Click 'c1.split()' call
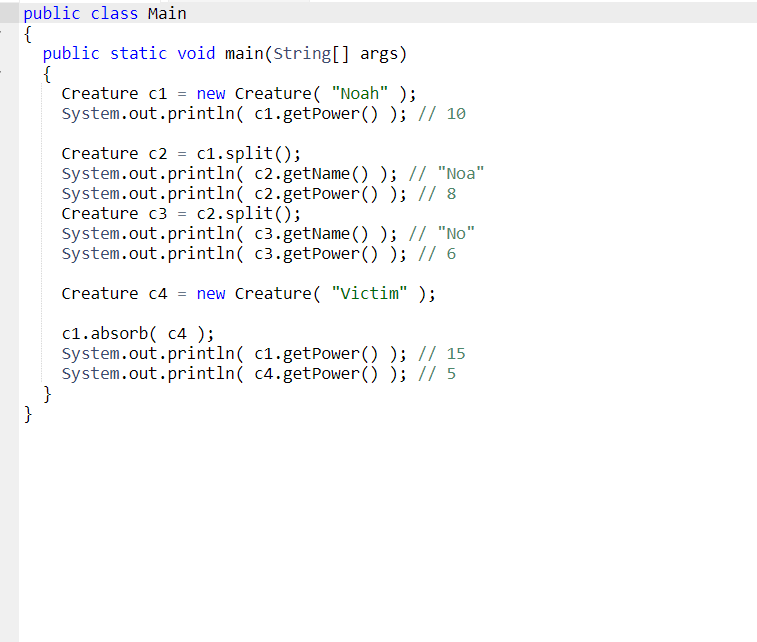Screen dimensions: 757x642 click(244, 154)
